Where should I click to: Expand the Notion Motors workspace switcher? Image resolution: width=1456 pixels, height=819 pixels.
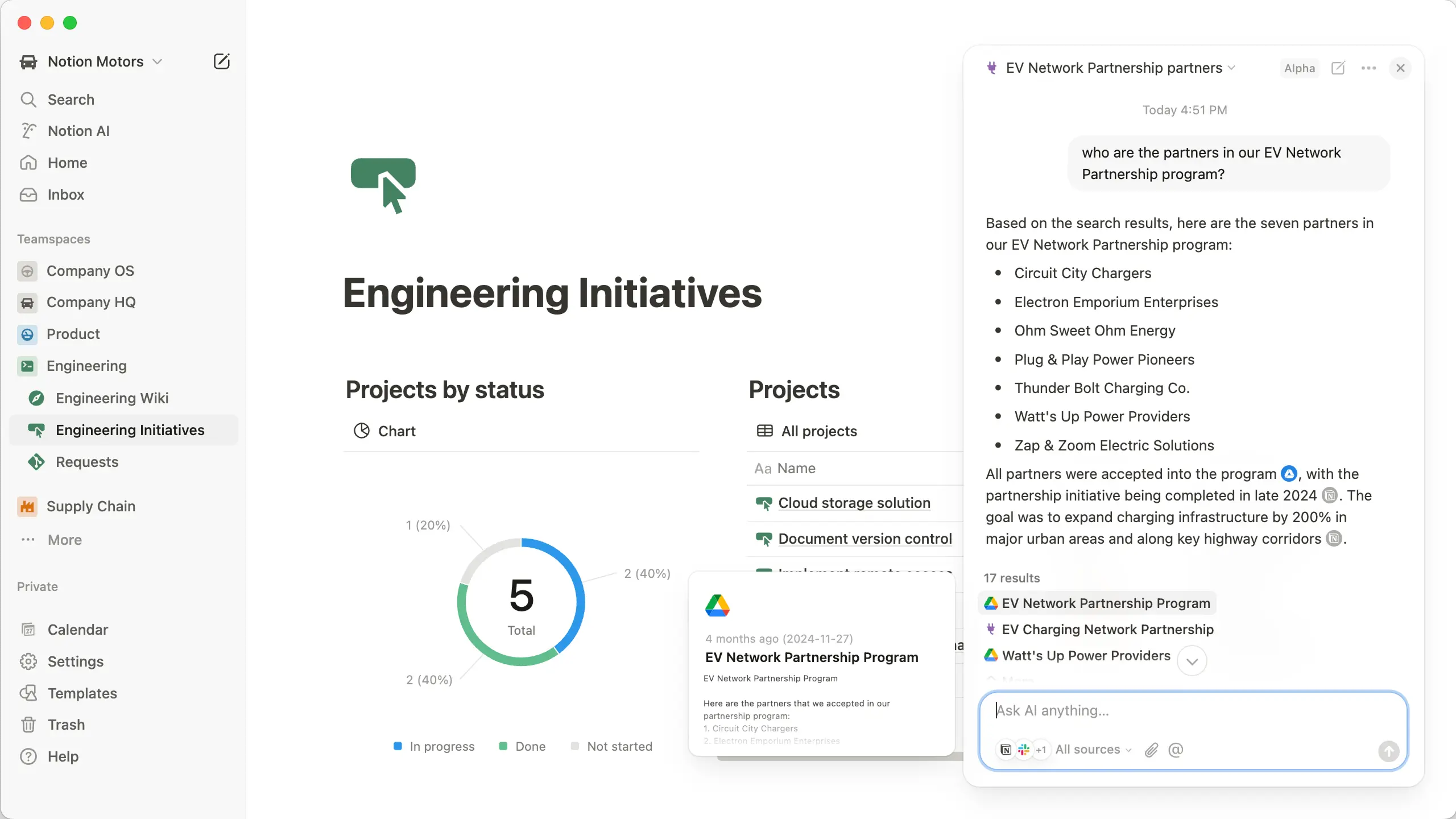(x=96, y=61)
